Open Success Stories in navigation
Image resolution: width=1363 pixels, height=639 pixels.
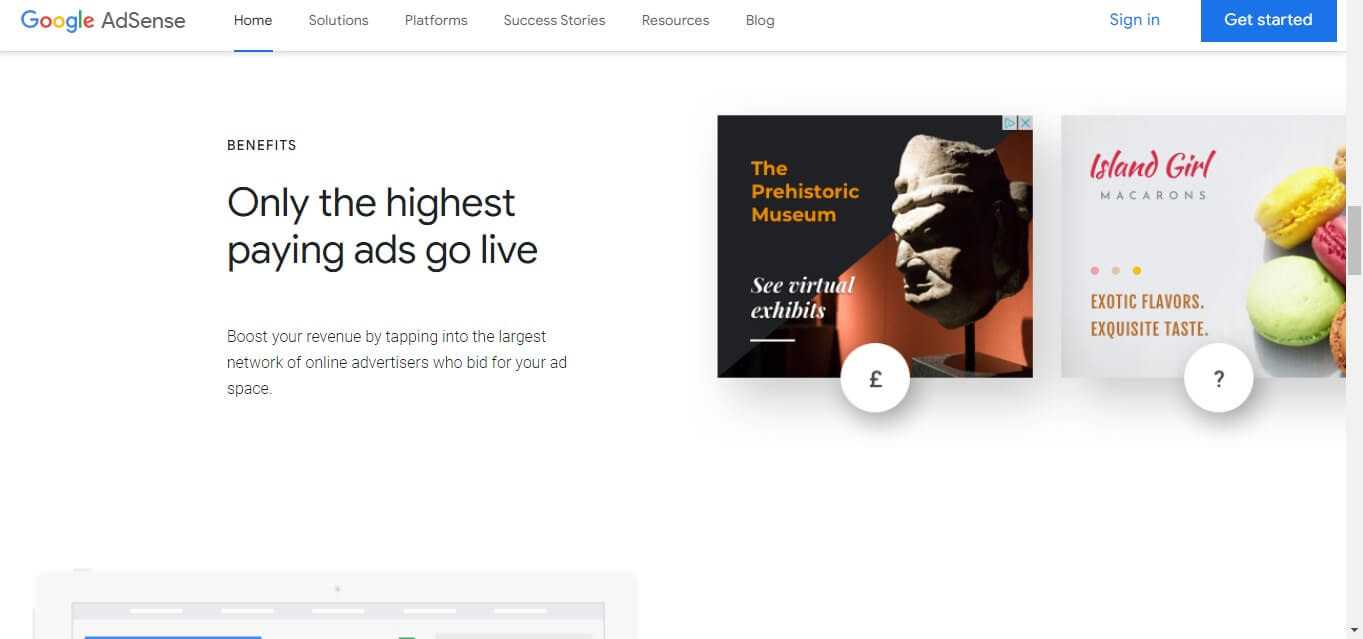pyautogui.click(x=554, y=20)
